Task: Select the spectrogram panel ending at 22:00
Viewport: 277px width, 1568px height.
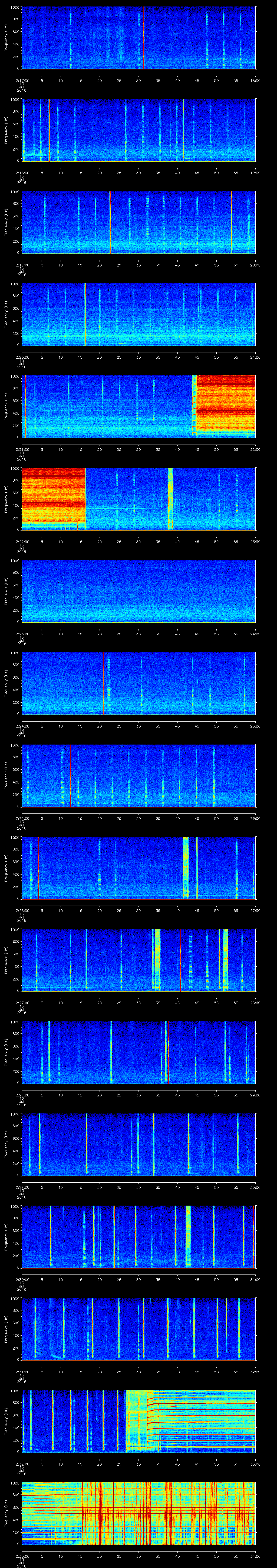Action: click(x=138, y=407)
